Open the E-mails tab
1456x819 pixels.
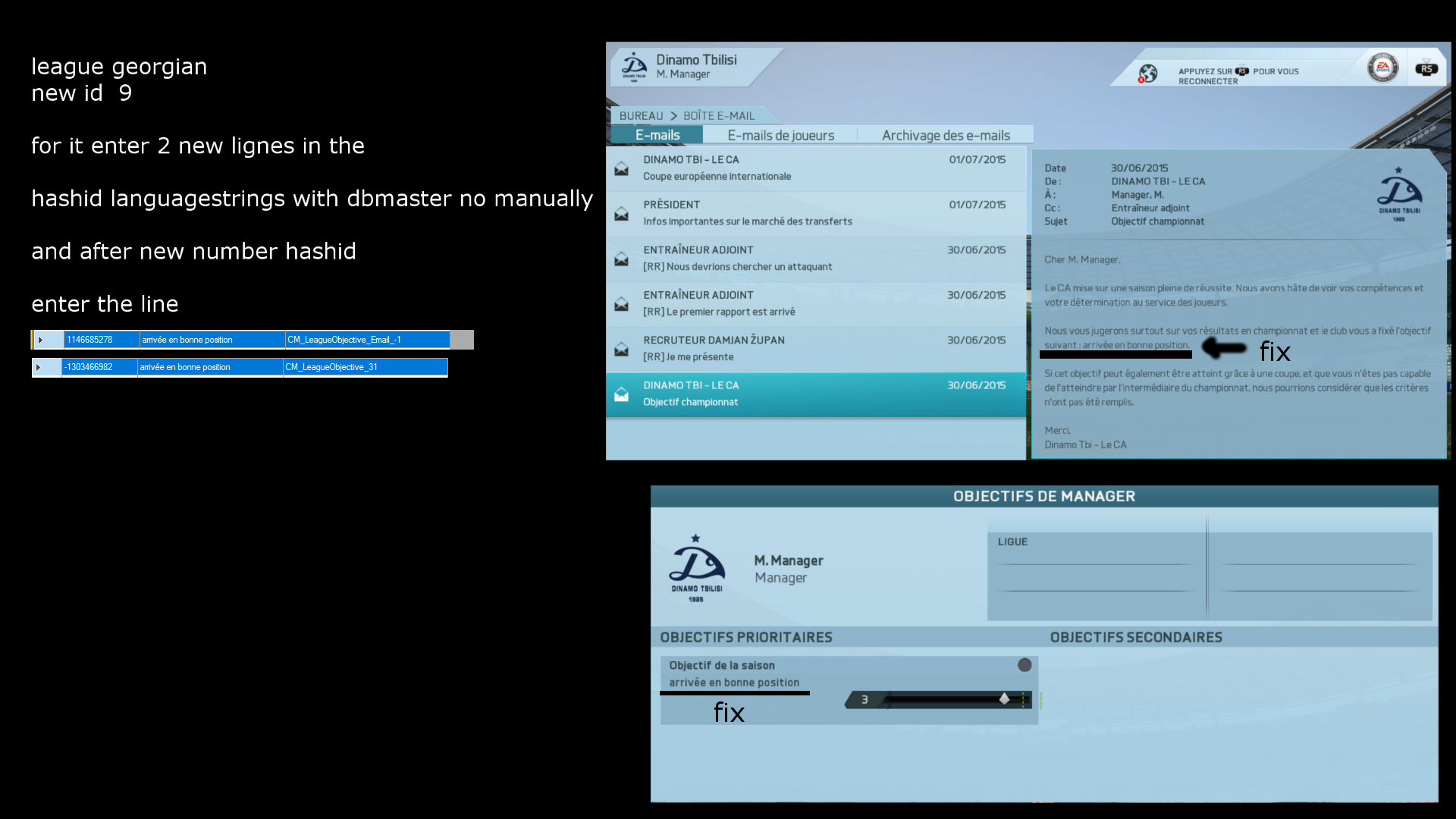pos(657,135)
